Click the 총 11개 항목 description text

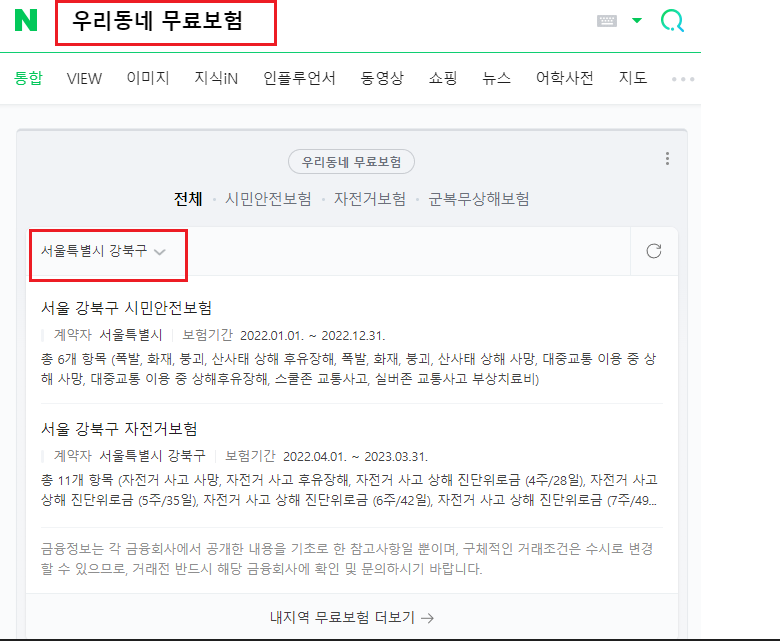pyautogui.click(x=349, y=490)
